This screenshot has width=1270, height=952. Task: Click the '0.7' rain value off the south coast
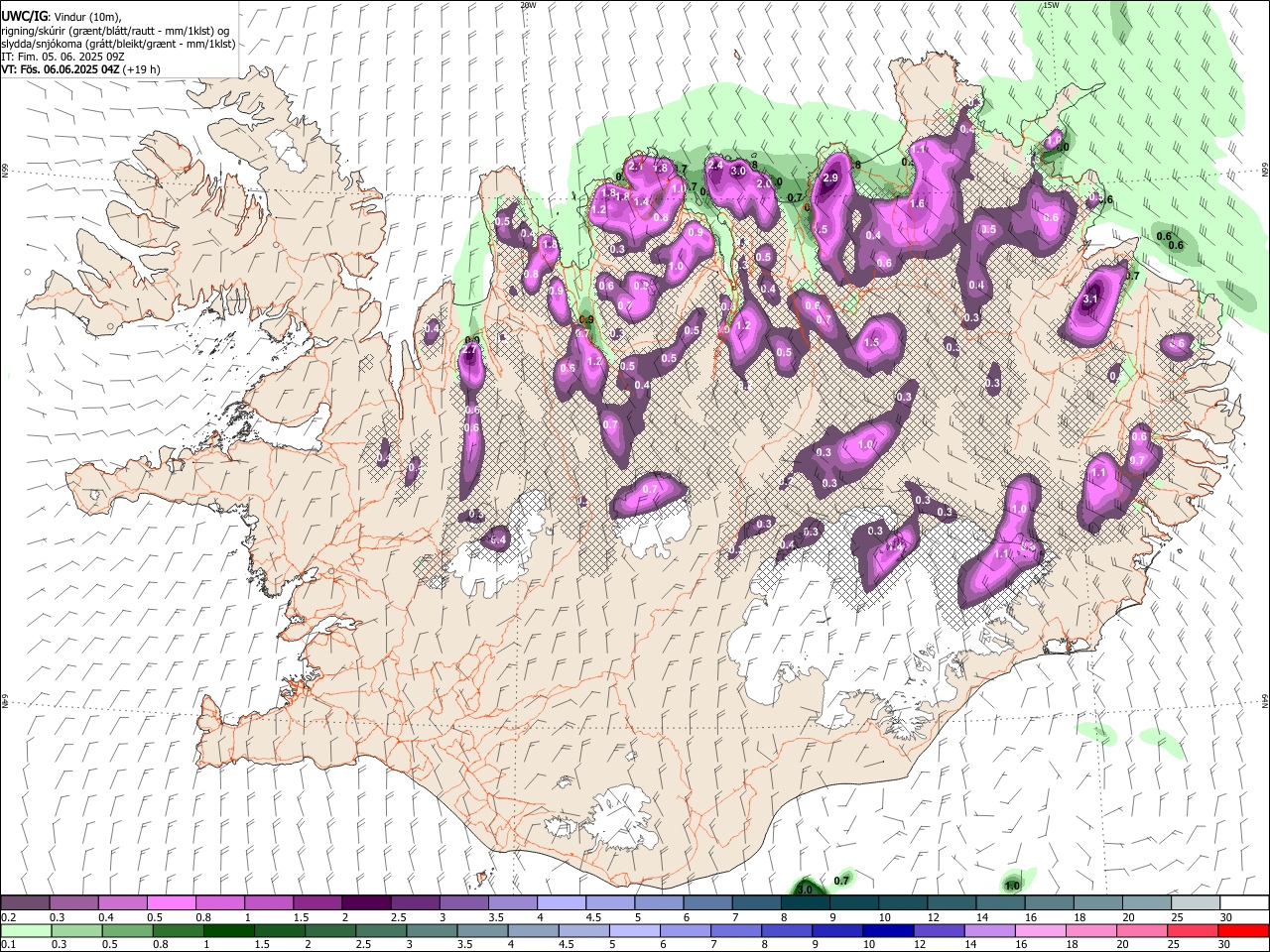[841, 881]
